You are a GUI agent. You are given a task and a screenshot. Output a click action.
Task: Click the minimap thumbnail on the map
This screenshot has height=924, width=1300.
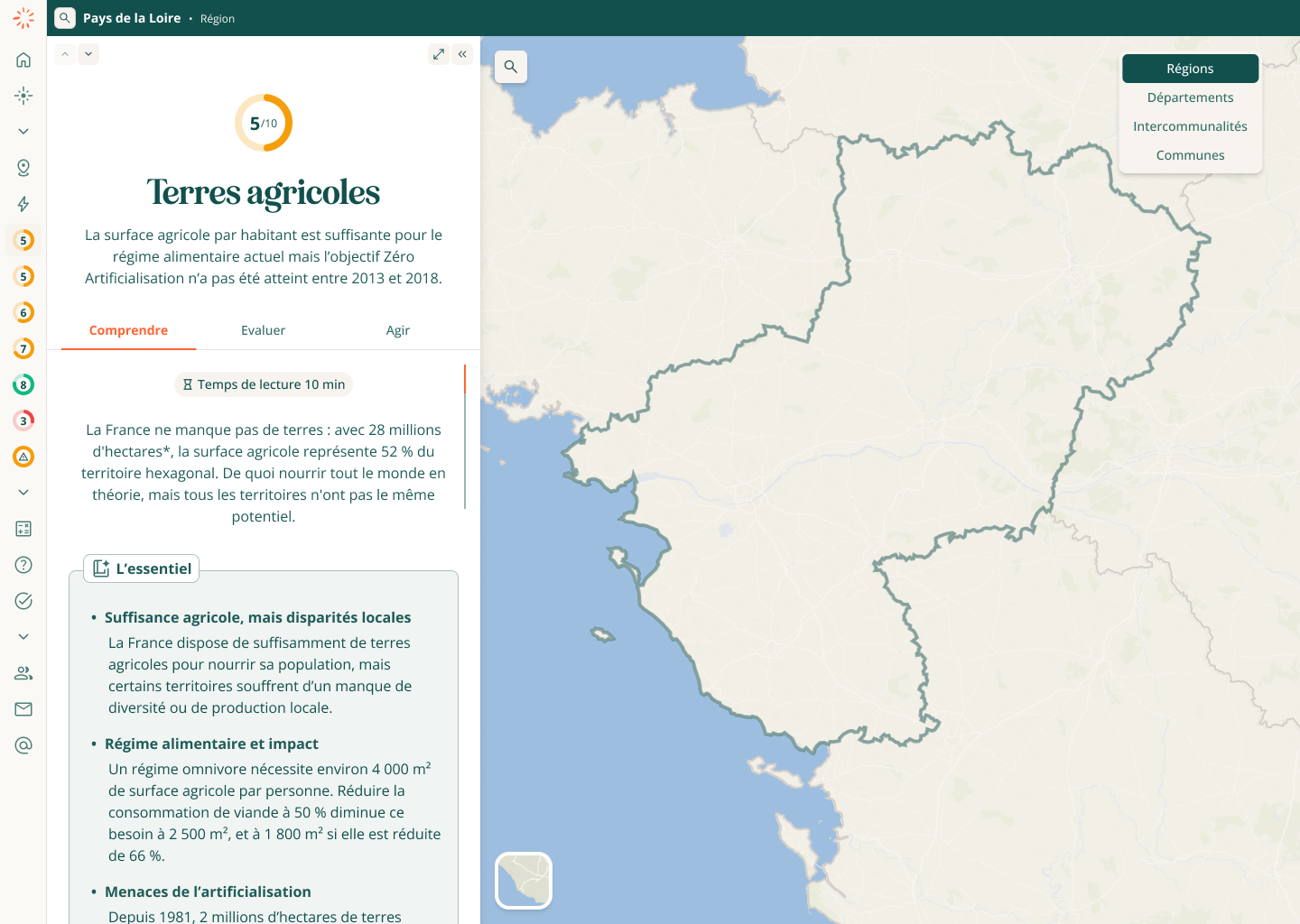tap(524, 881)
